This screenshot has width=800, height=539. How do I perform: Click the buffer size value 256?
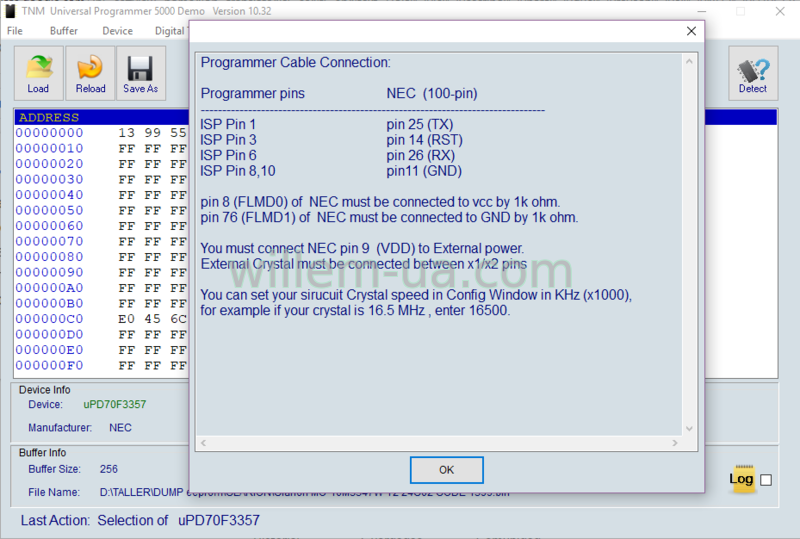[x=109, y=469]
